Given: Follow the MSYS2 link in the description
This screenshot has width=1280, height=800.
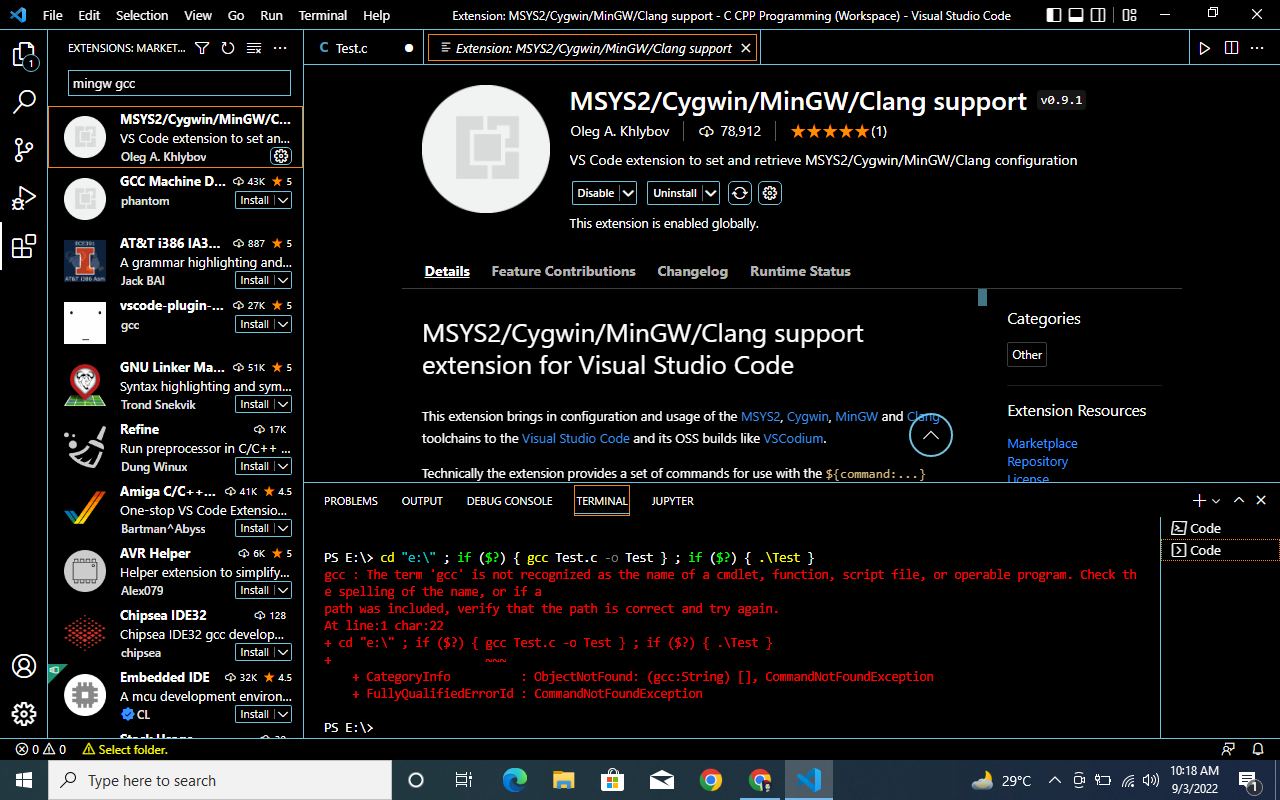Looking at the screenshot, I should point(760,416).
